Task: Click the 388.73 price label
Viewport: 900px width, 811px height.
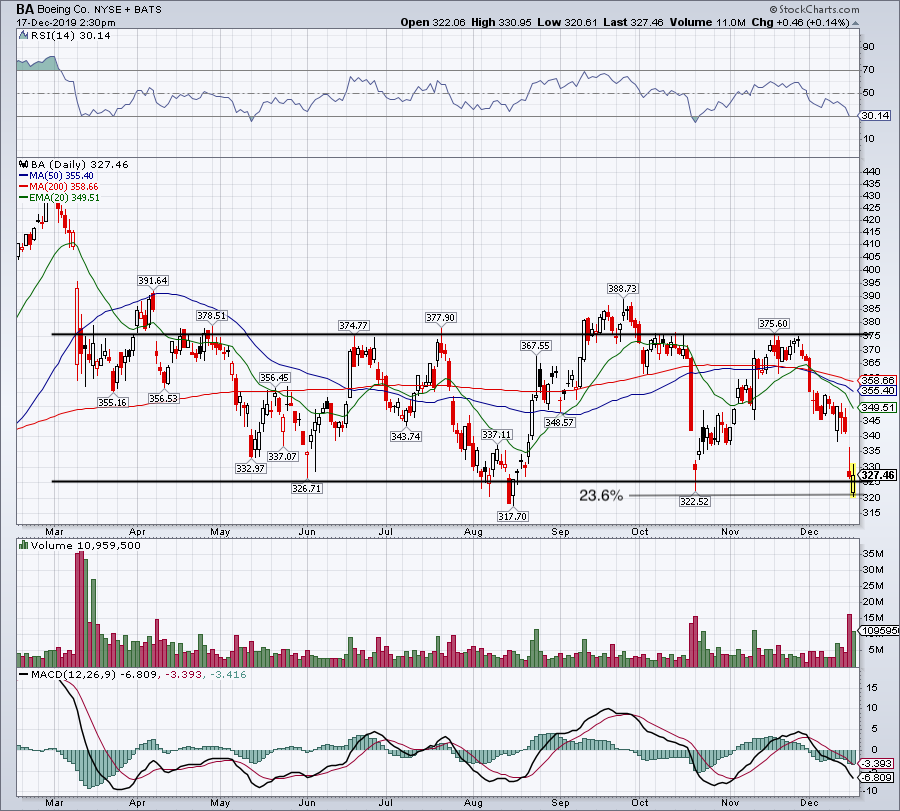Action: [623, 289]
